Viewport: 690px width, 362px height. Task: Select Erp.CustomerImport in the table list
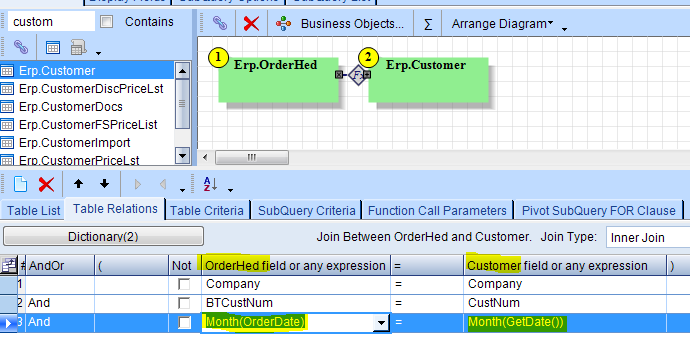[87, 143]
